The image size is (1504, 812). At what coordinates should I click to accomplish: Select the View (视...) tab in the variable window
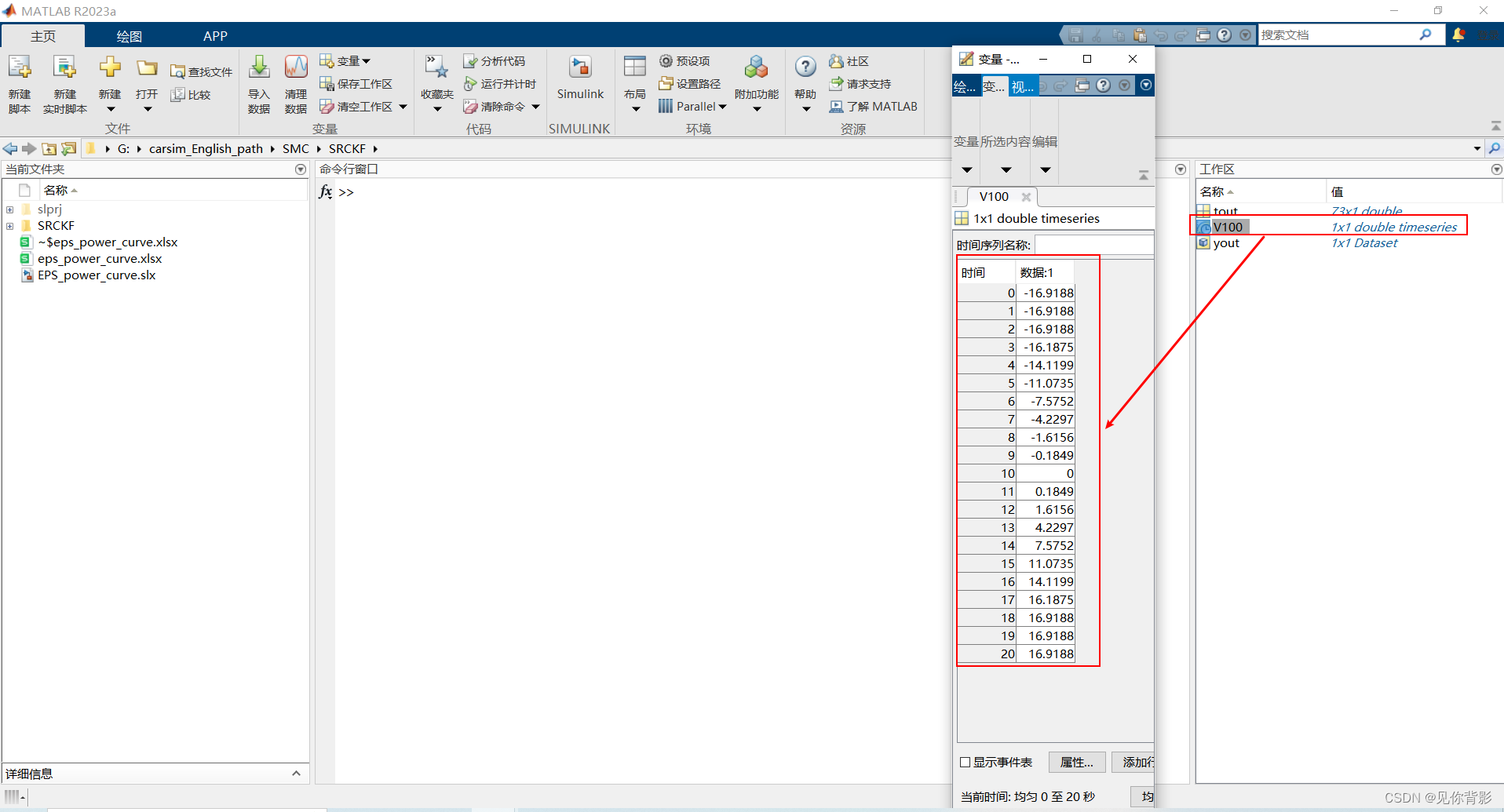(x=1023, y=86)
